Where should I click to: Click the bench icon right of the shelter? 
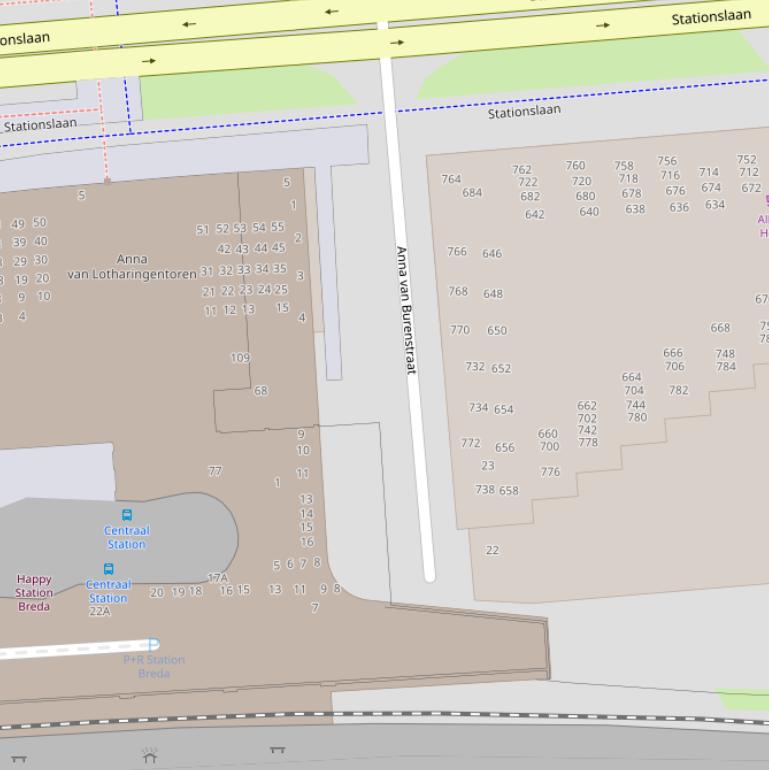click(277, 749)
